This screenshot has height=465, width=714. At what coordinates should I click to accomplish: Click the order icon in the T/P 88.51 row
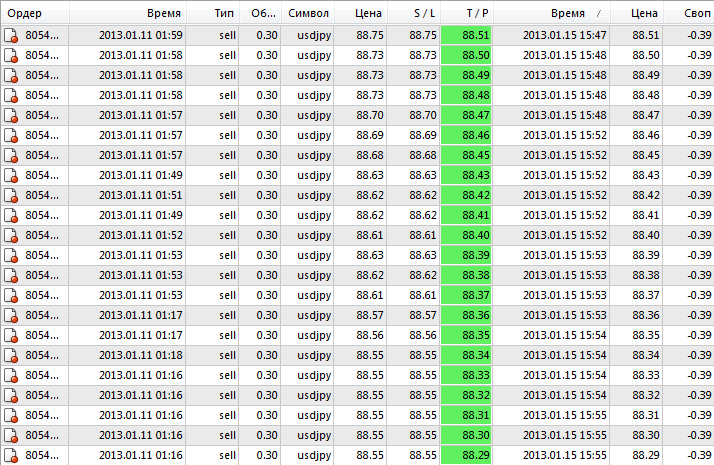click(x=11, y=36)
